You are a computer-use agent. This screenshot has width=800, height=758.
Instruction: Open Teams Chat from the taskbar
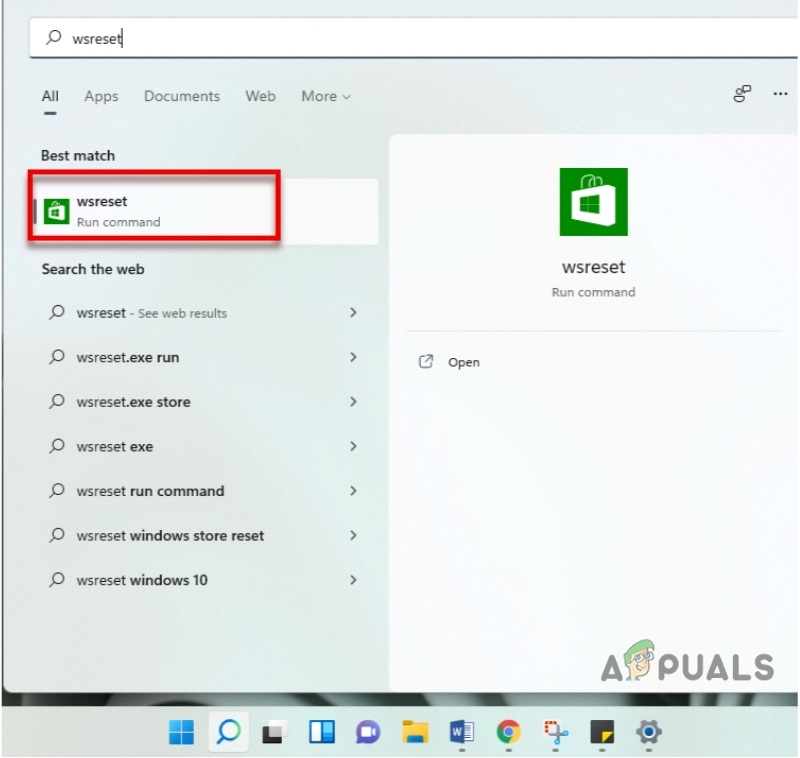(x=368, y=732)
